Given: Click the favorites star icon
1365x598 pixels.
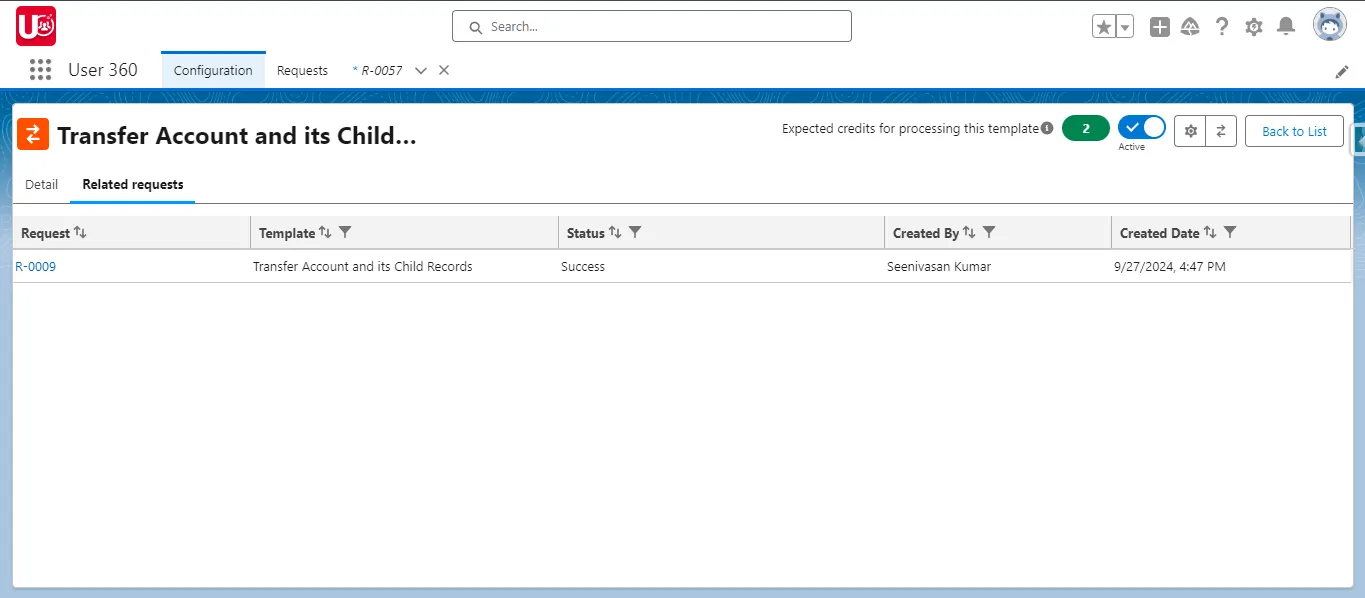Looking at the screenshot, I should (1104, 27).
